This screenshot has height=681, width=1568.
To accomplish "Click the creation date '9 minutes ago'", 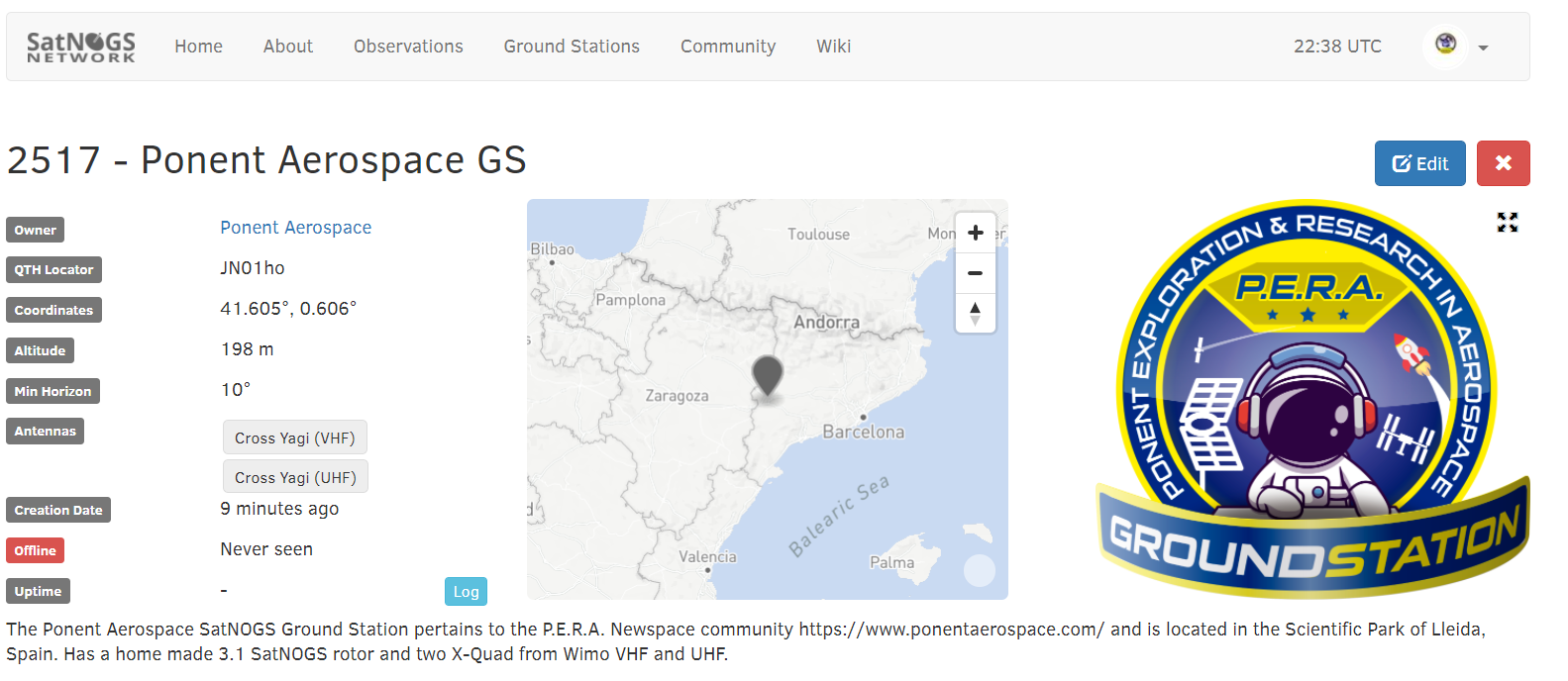I will coord(279,509).
